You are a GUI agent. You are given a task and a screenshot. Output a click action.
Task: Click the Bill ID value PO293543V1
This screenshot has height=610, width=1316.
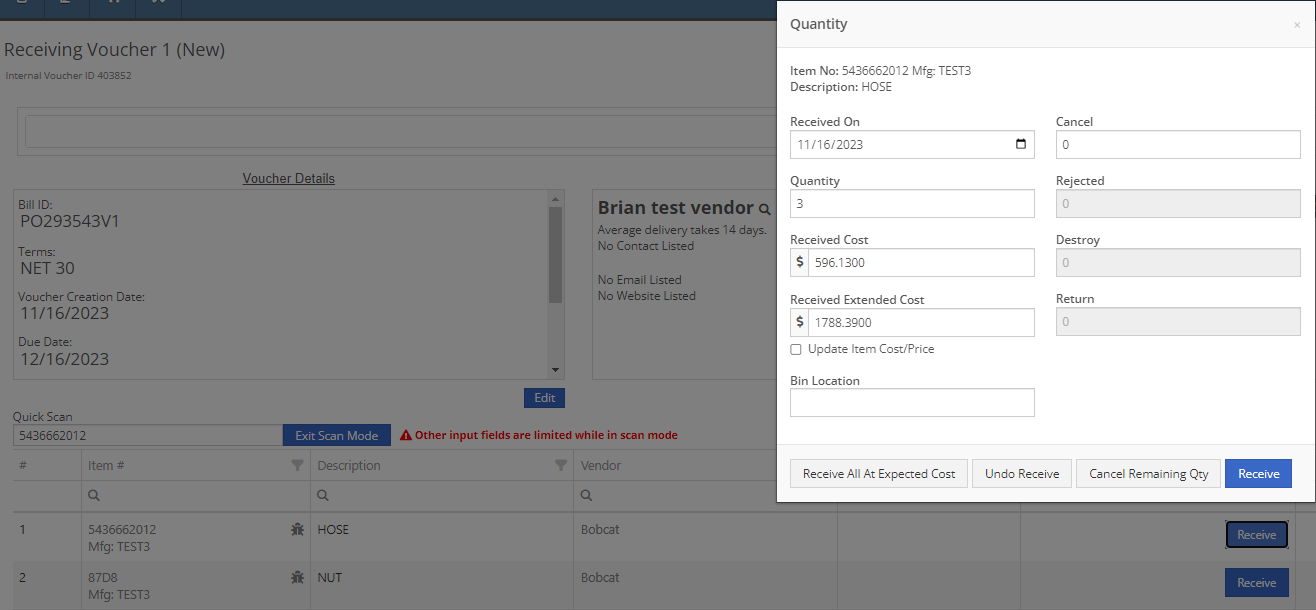pyautogui.click(x=70, y=221)
